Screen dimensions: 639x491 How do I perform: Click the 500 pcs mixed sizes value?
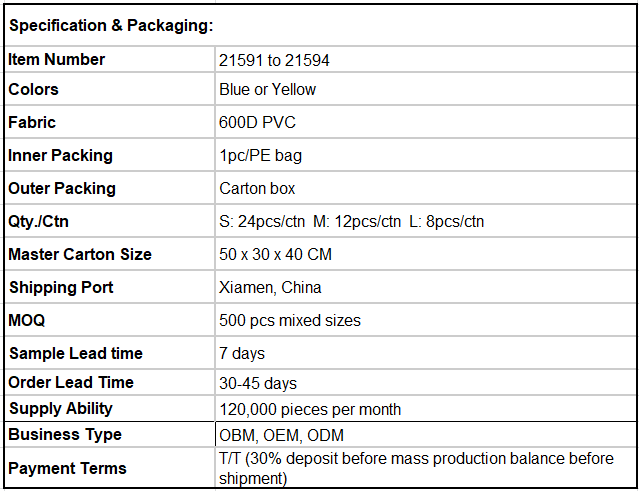[290, 321]
